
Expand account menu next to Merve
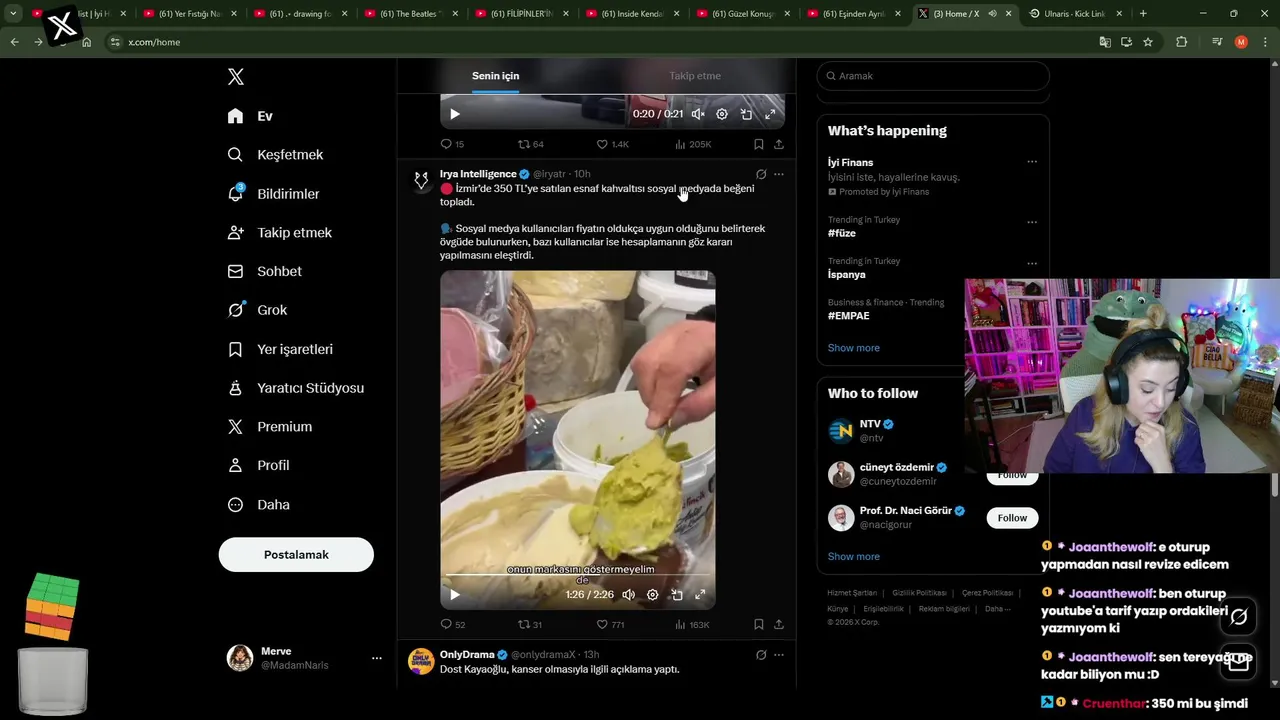[377, 658]
